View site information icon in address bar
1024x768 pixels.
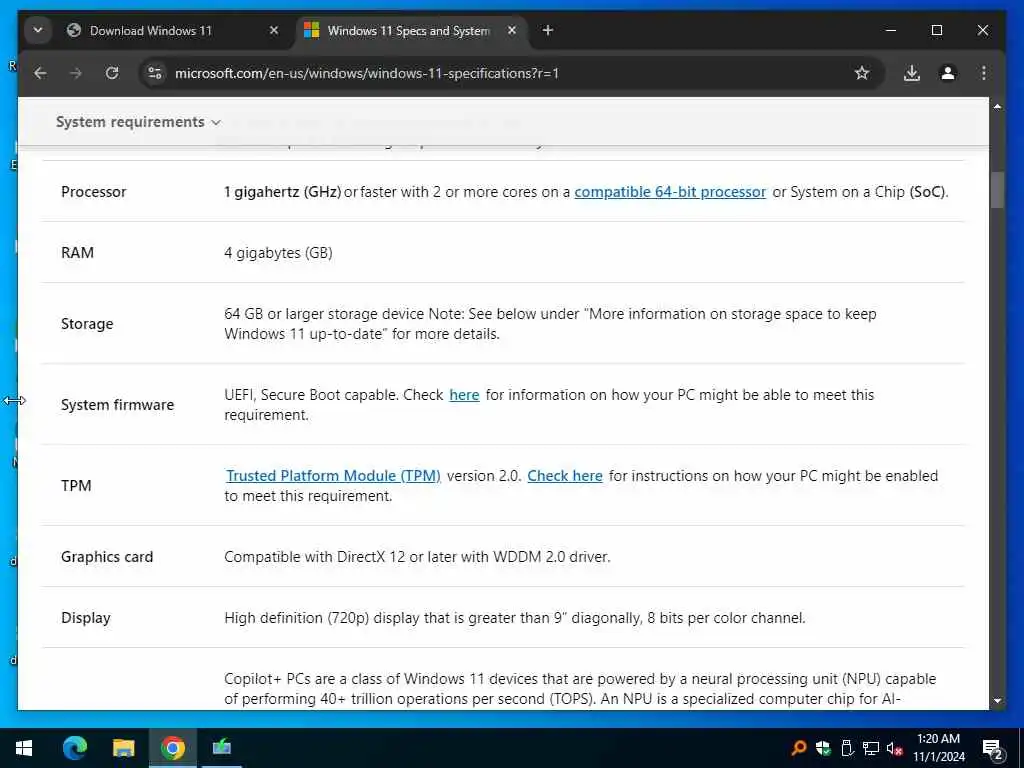(x=155, y=73)
